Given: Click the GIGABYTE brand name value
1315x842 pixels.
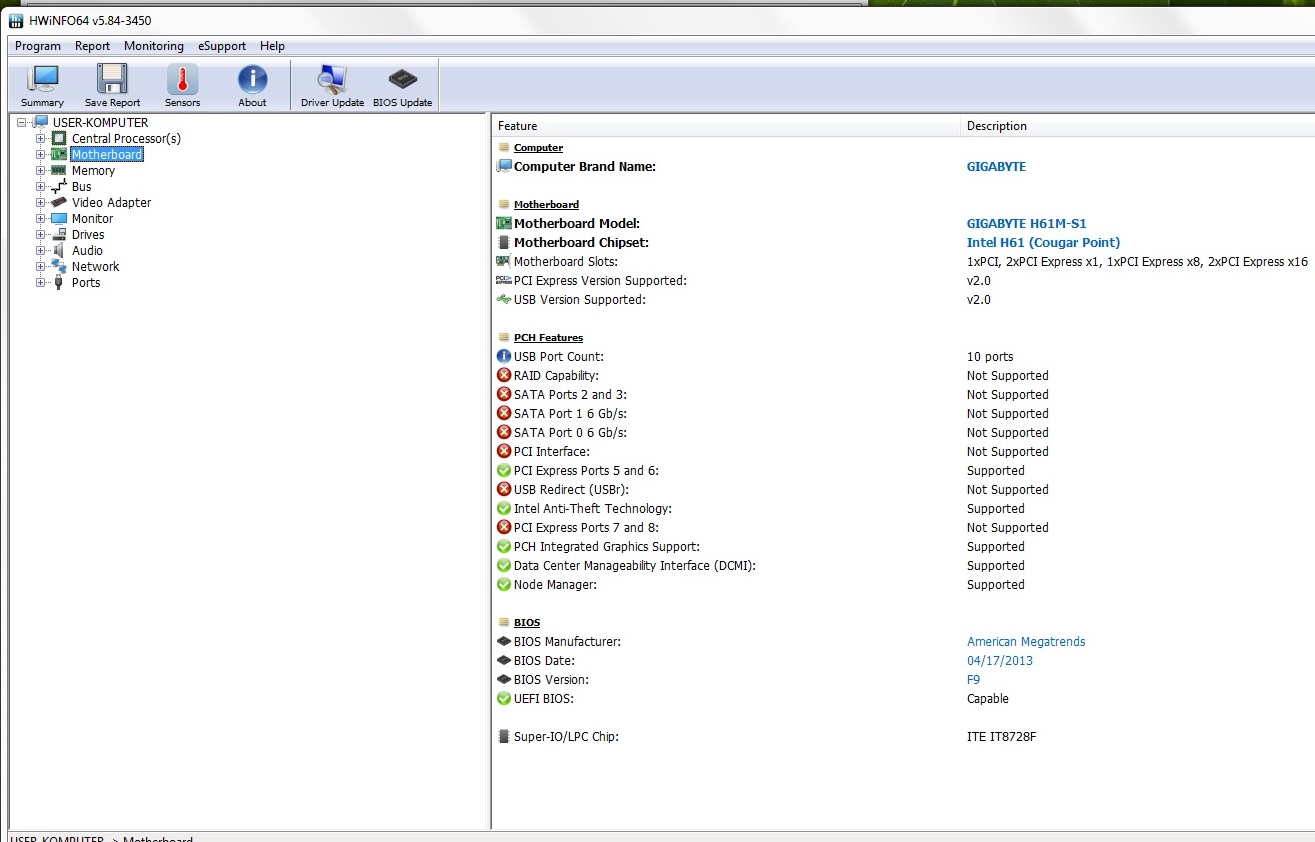Looking at the screenshot, I should (996, 167).
